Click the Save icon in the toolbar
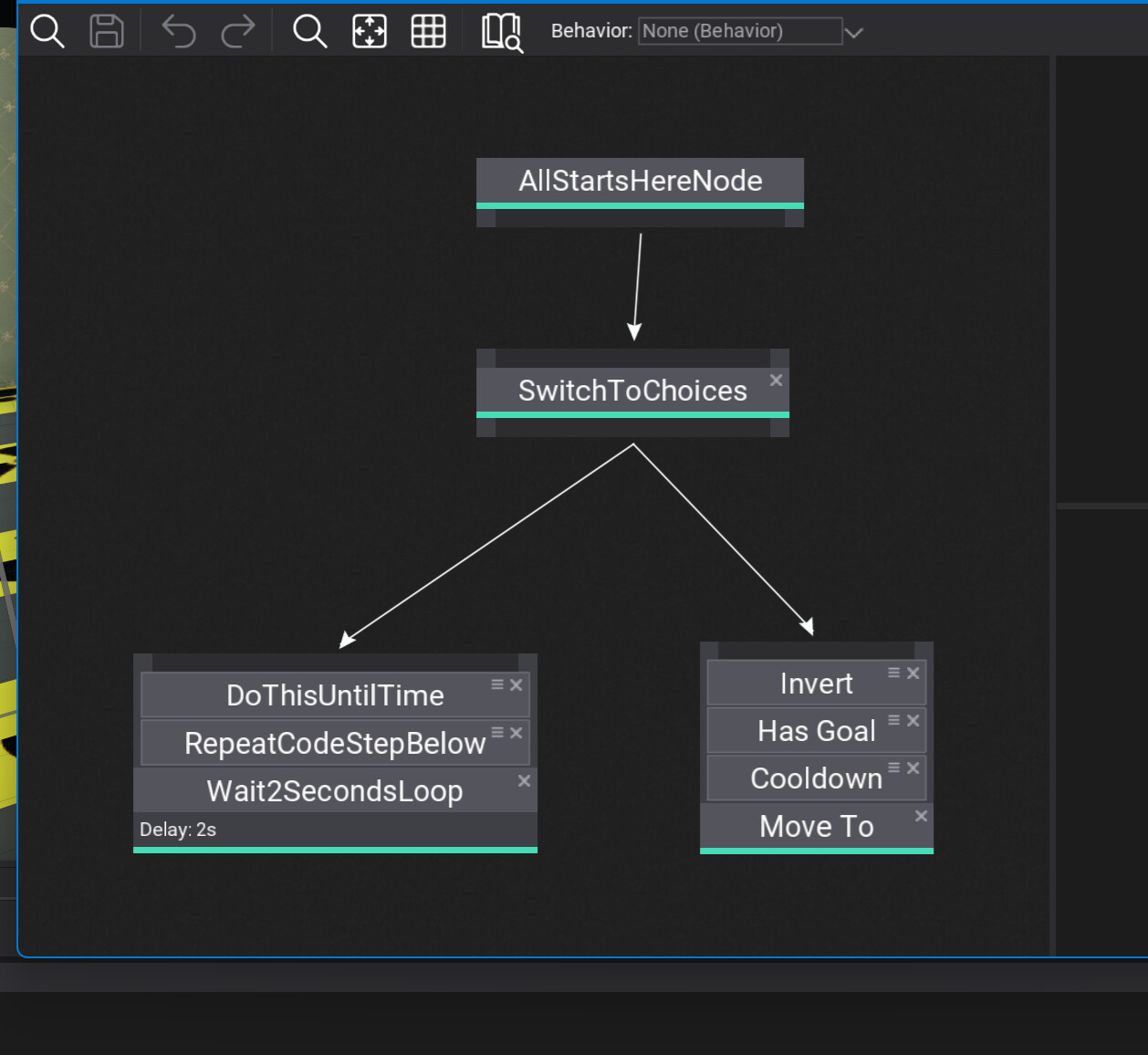This screenshot has width=1148, height=1055. (107, 31)
